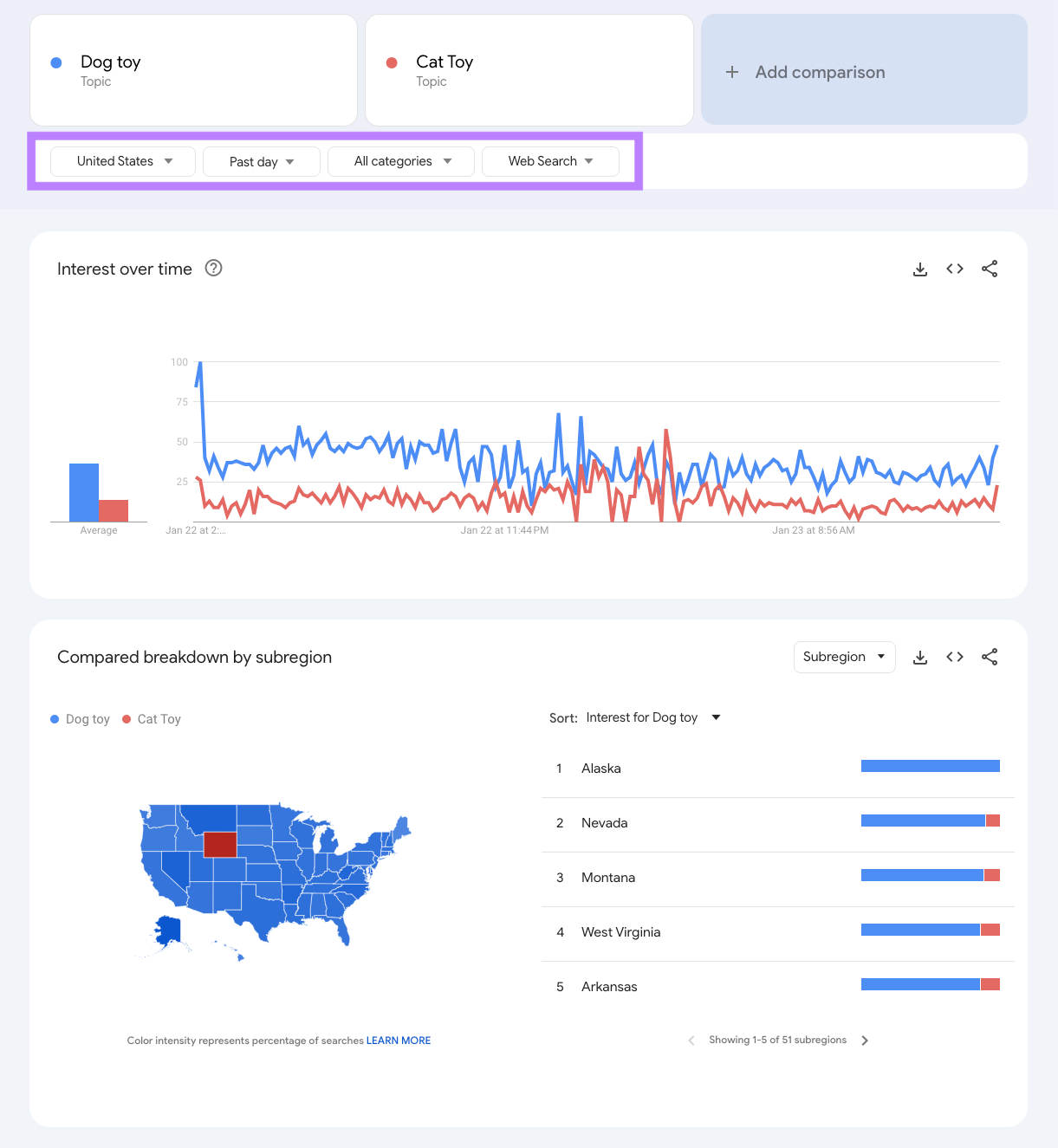Image resolution: width=1058 pixels, height=1148 pixels.
Task: Click Alaska's blue interest bar
Action: (x=929, y=765)
